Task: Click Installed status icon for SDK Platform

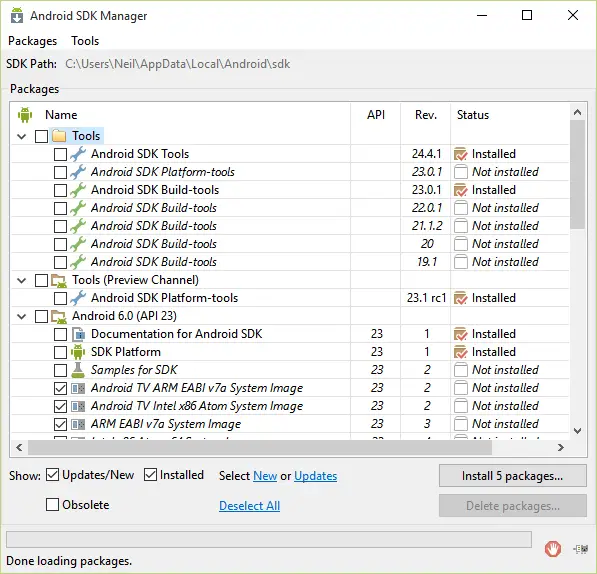Action: (x=461, y=352)
